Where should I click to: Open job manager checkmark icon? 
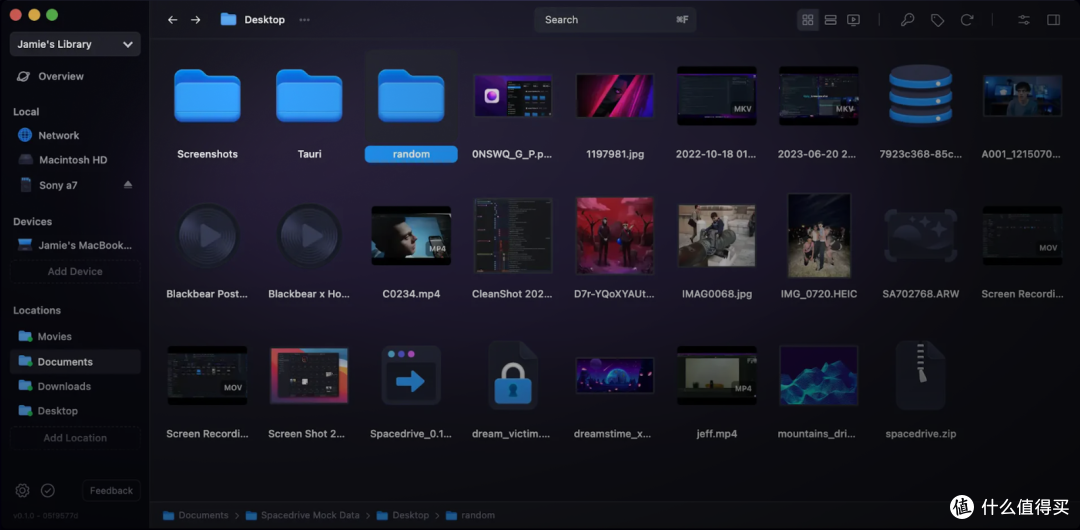(48, 491)
